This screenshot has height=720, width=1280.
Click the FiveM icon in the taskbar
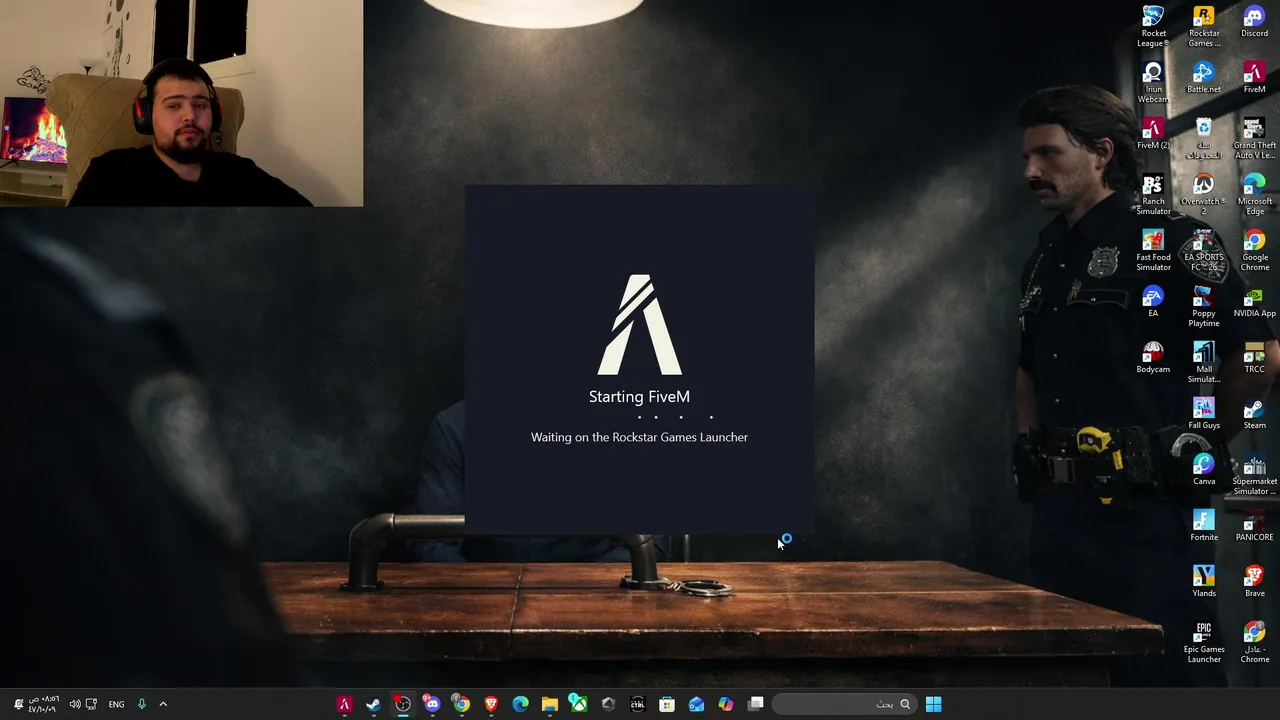[344, 704]
